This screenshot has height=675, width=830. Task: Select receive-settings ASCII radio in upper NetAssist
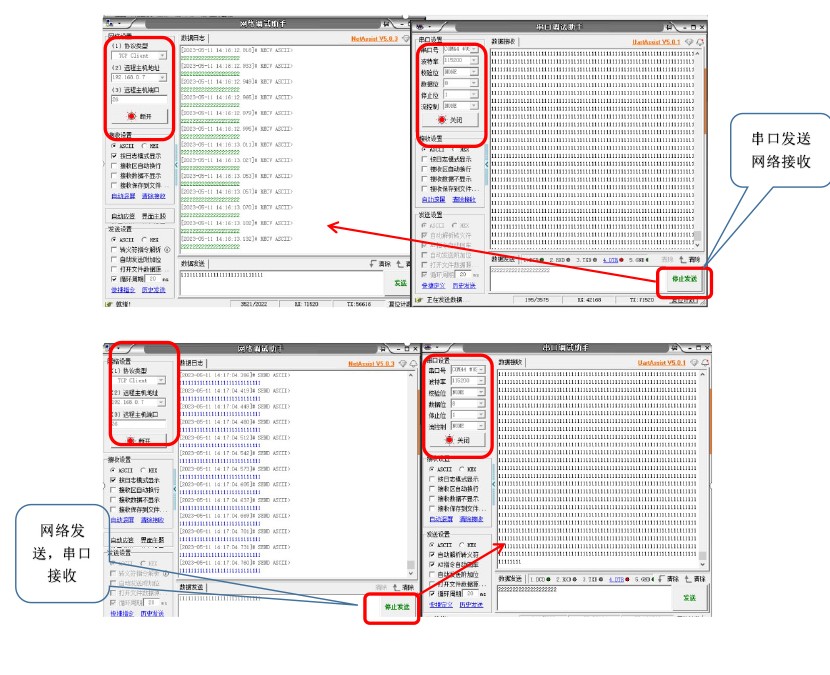pos(114,146)
